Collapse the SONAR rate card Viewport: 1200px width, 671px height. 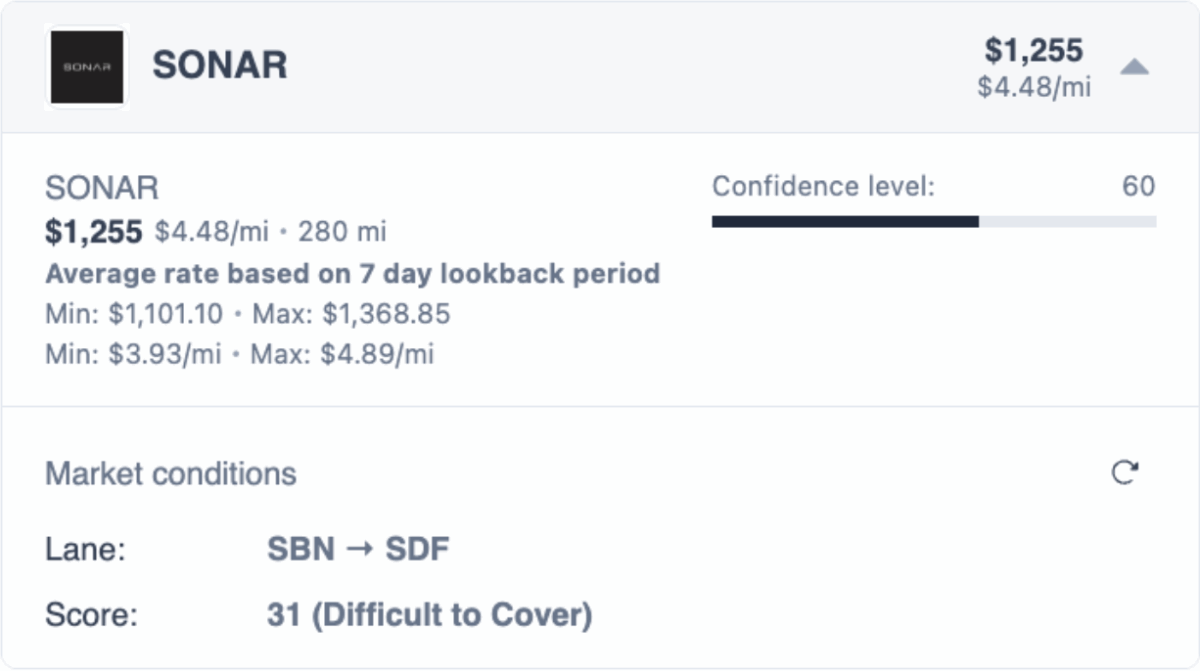tap(1134, 68)
